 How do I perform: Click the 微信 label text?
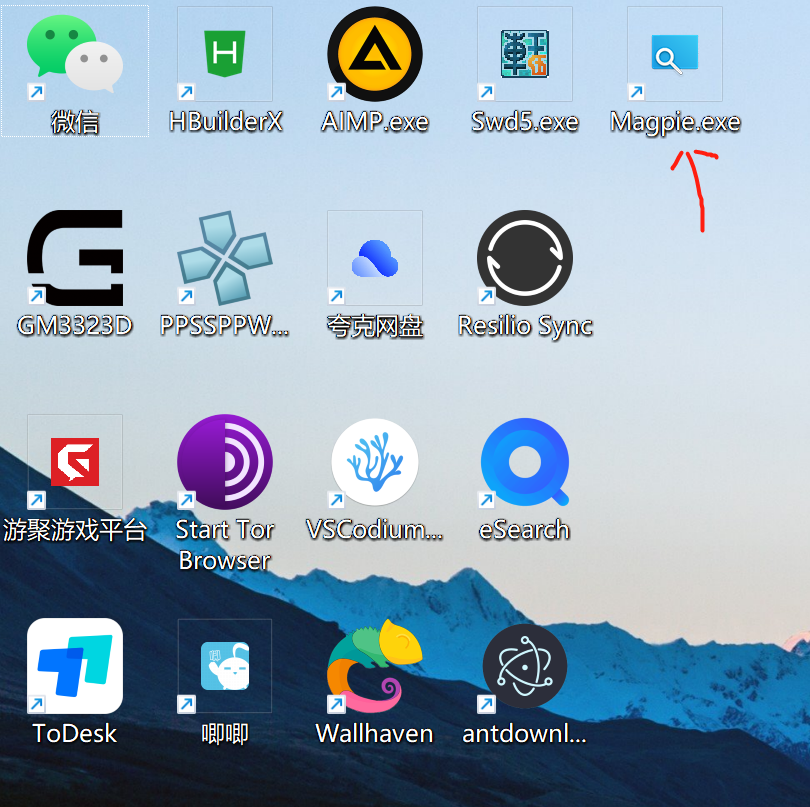(x=75, y=122)
